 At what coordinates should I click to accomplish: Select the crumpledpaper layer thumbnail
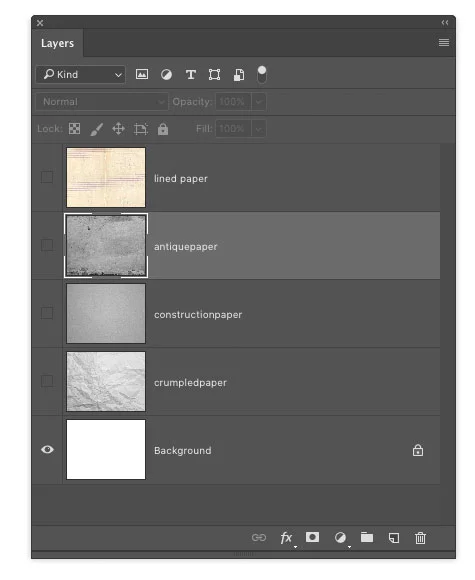(x=106, y=381)
